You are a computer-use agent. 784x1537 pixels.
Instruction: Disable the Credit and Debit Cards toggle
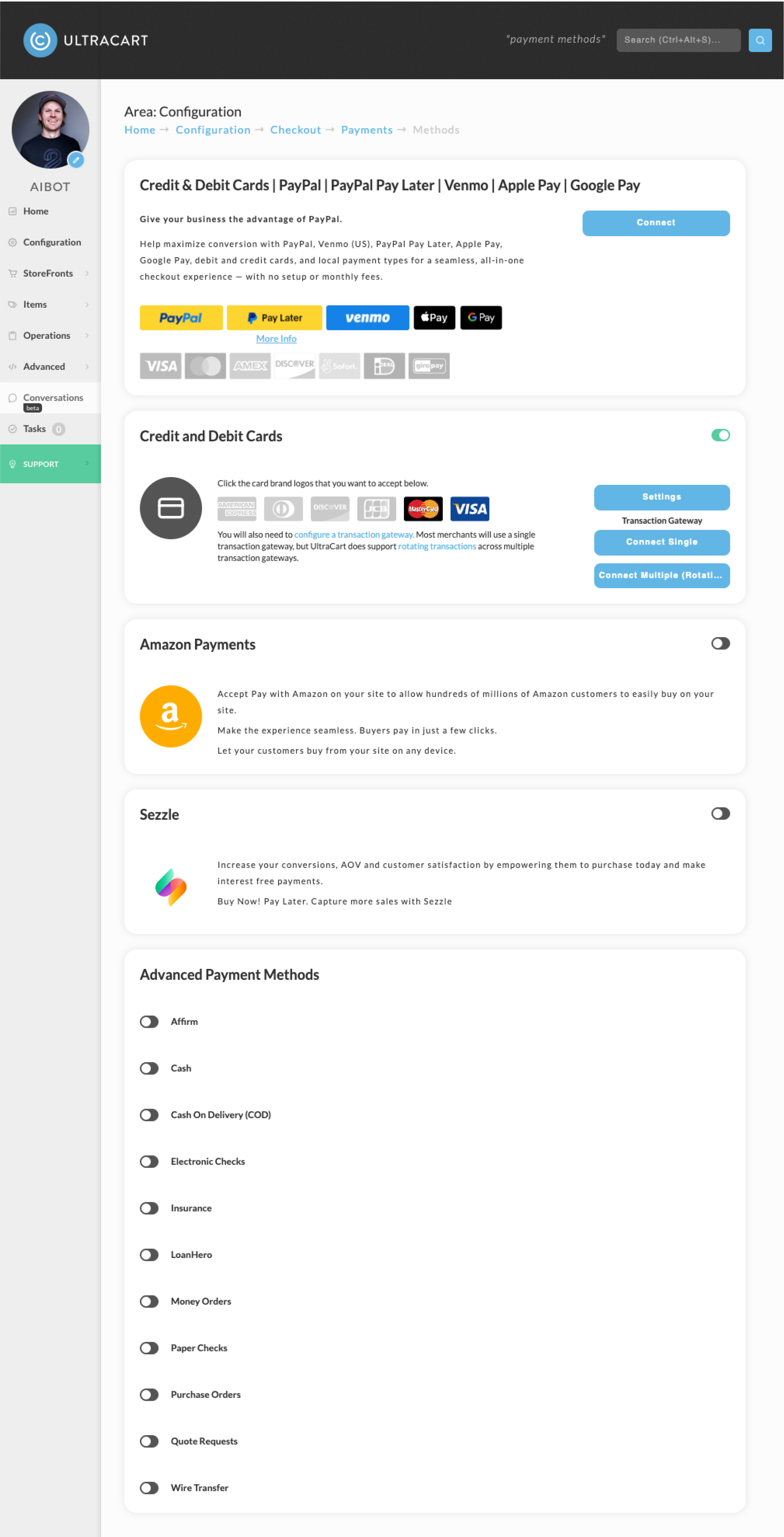[720, 435]
